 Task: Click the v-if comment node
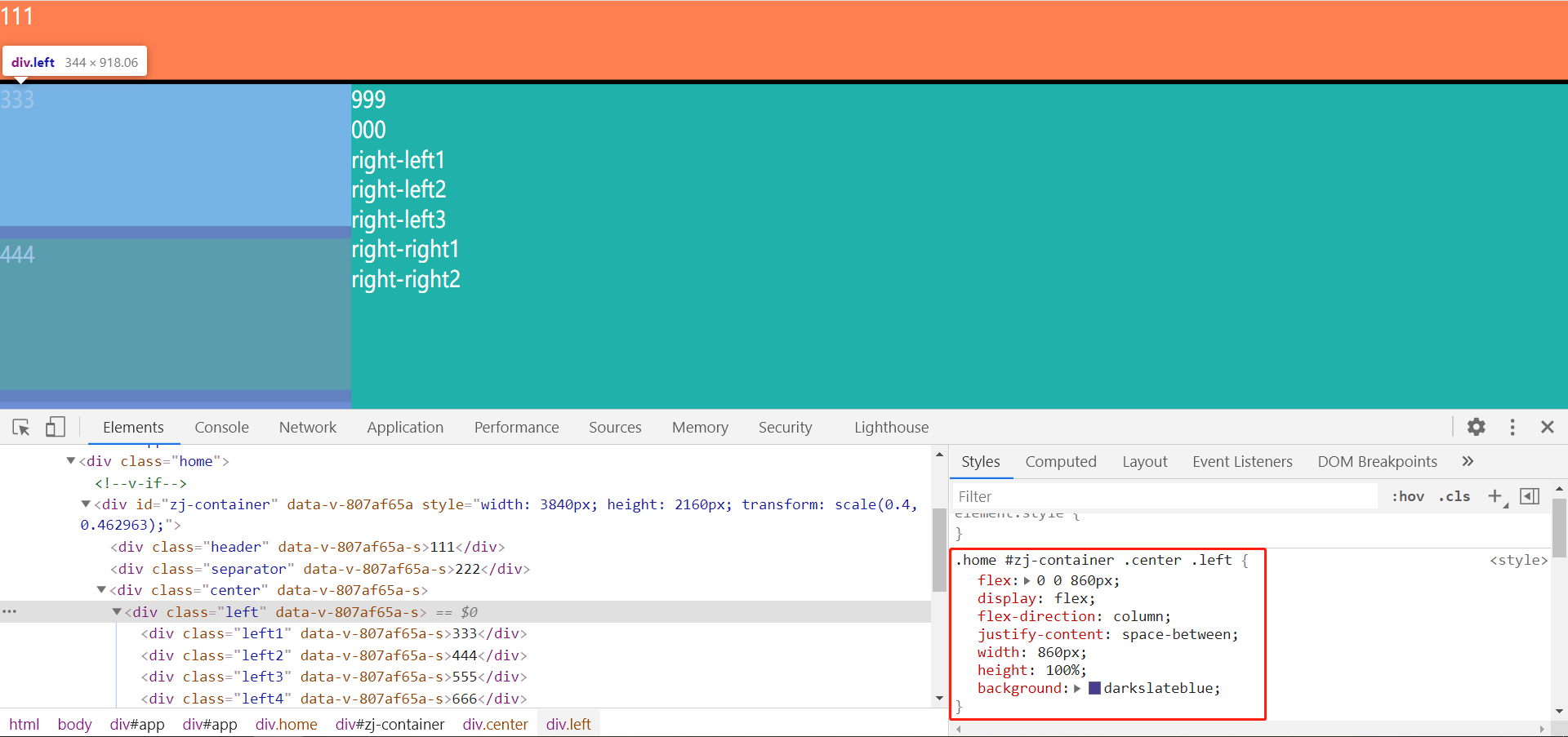click(x=140, y=483)
